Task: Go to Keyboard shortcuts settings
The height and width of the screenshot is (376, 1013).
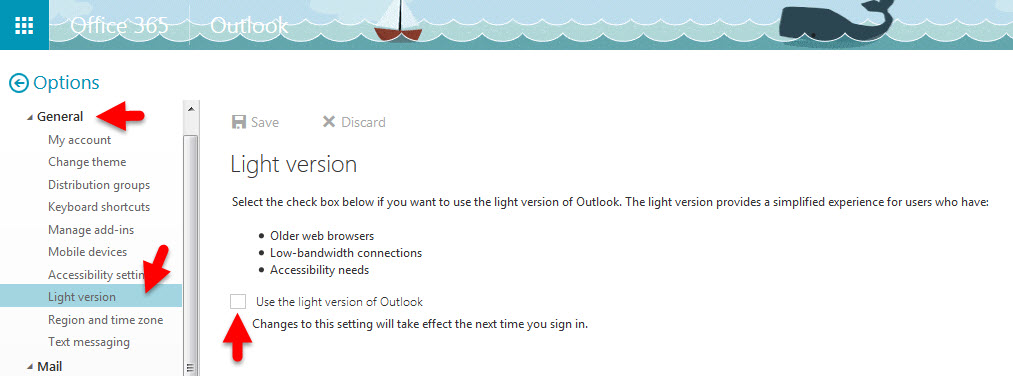Action: (x=99, y=207)
